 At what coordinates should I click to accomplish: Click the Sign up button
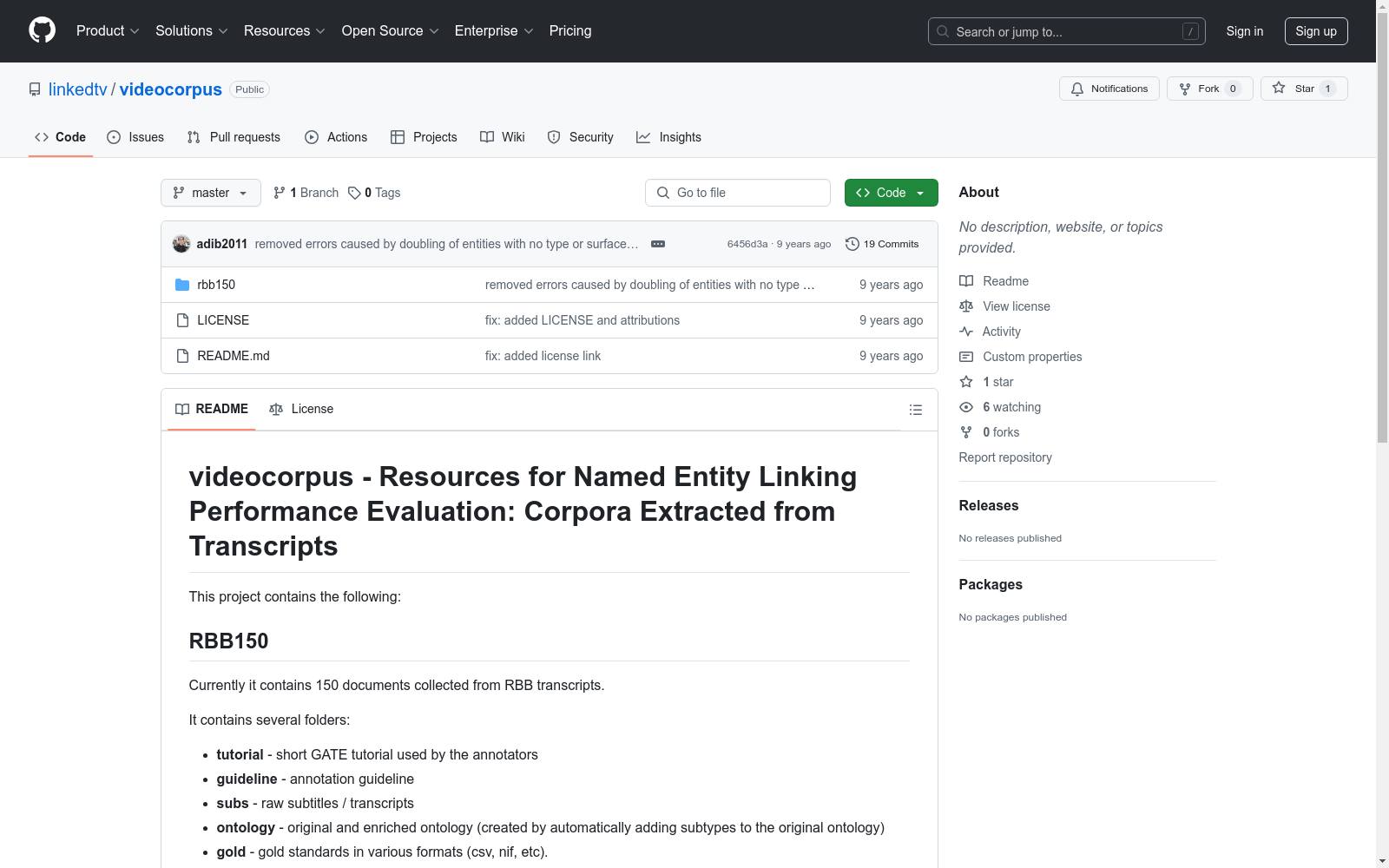pyautogui.click(x=1316, y=31)
